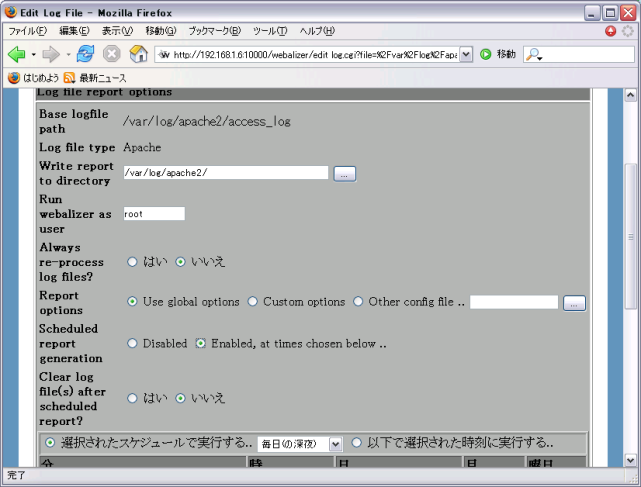Click browse button for Other config file
The height and width of the screenshot is (487, 641).
[574, 303]
